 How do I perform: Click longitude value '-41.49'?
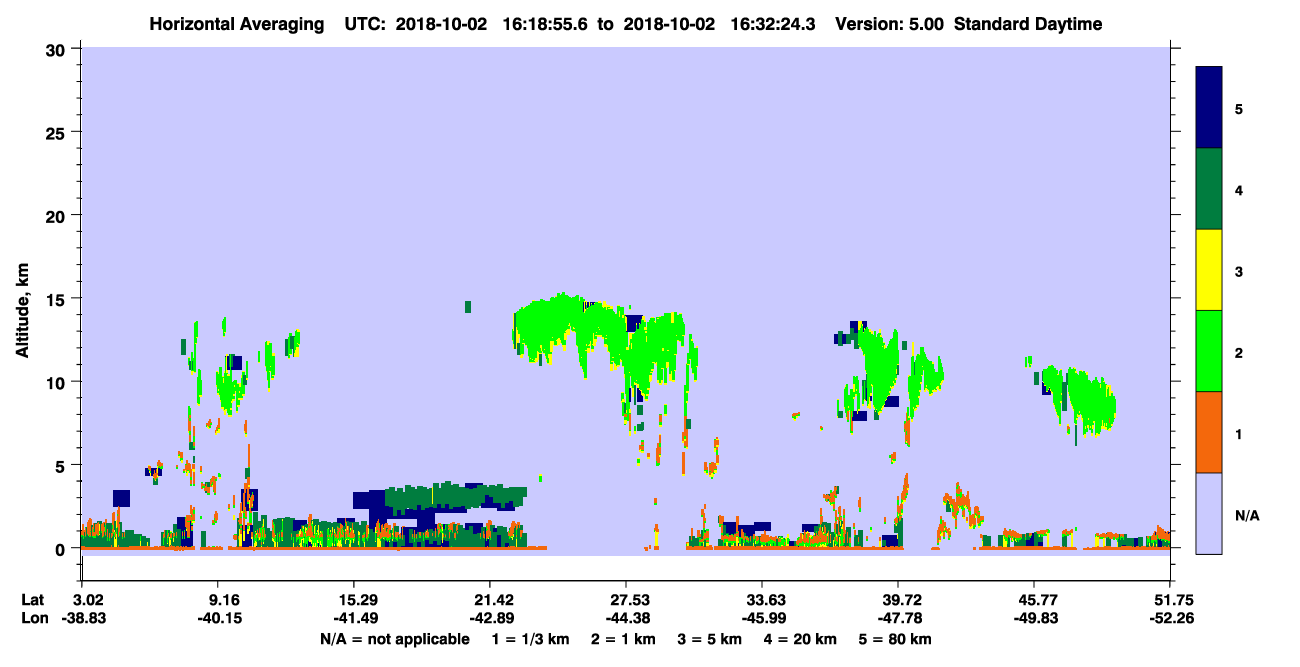click(x=354, y=618)
